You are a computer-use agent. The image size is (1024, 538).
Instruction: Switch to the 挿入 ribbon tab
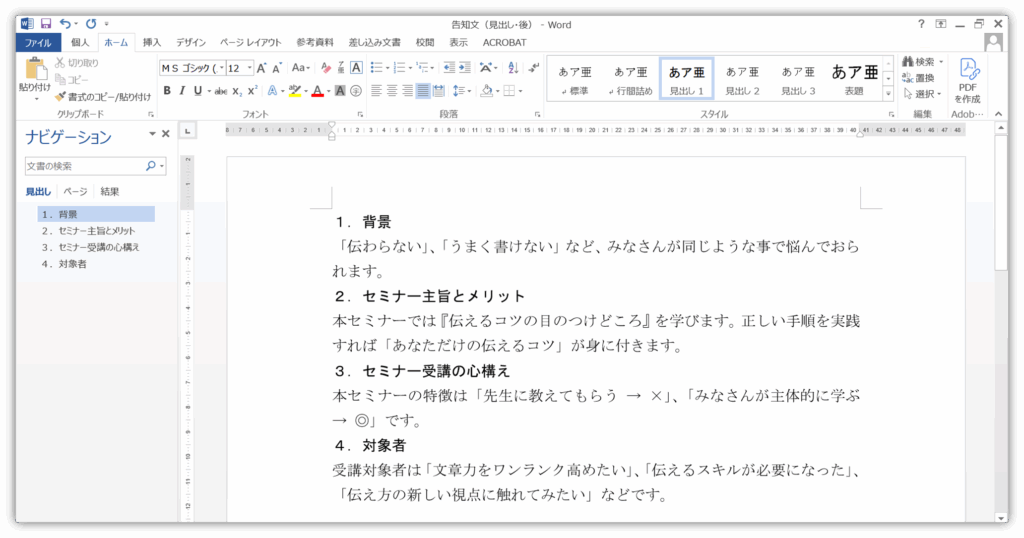[152, 42]
